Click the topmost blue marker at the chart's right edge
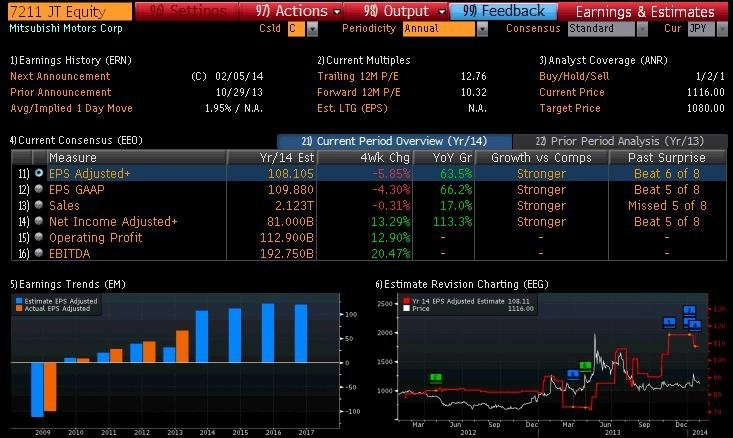 [690, 310]
